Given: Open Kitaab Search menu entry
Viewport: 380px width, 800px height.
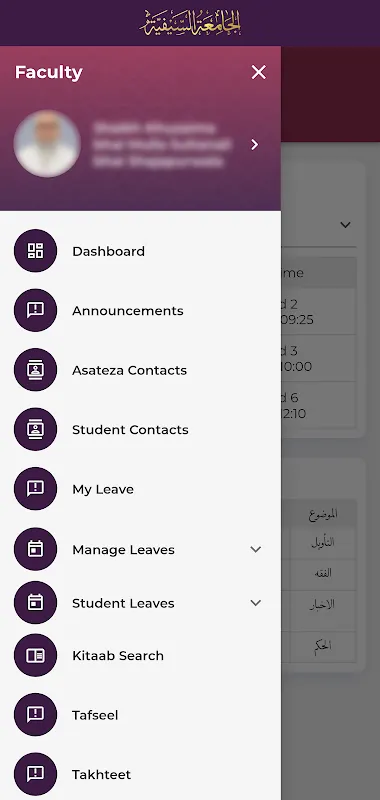Looking at the screenshot, I should tap(118, 656).
